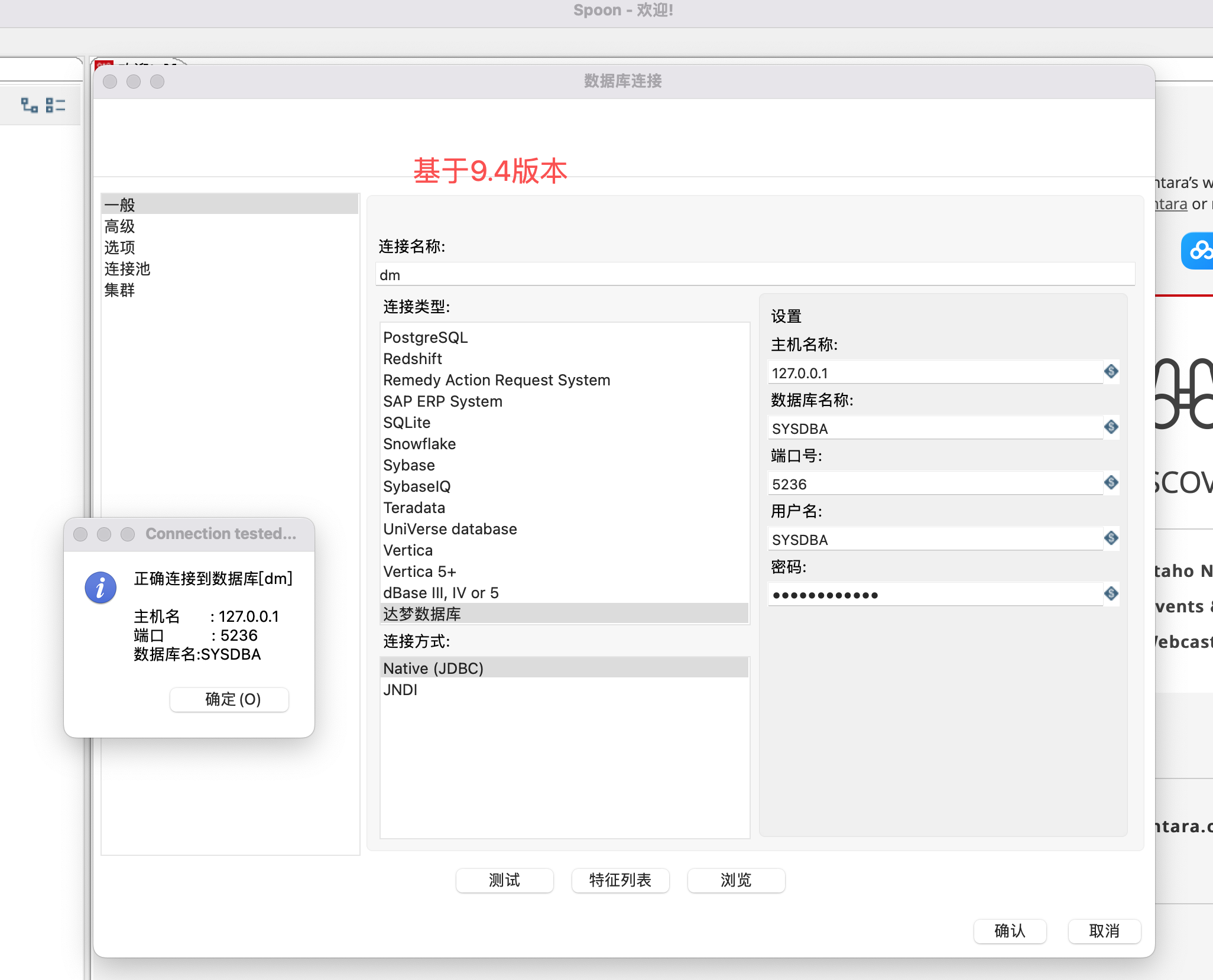Image resolution: width=1213 pixels, height=980 pixels.
Task: Open the 连接池 settings category
Action: [127, 269]
